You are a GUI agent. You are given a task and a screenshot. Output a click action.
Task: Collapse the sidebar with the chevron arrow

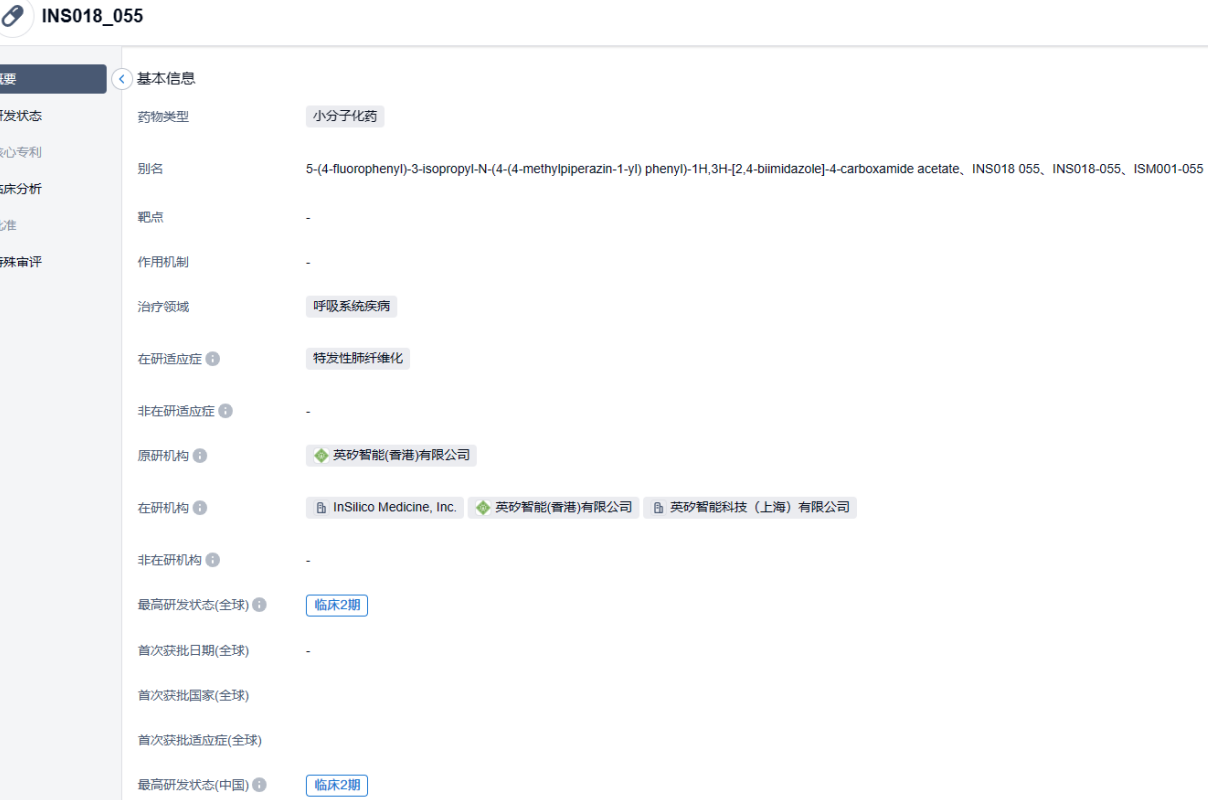122,79
